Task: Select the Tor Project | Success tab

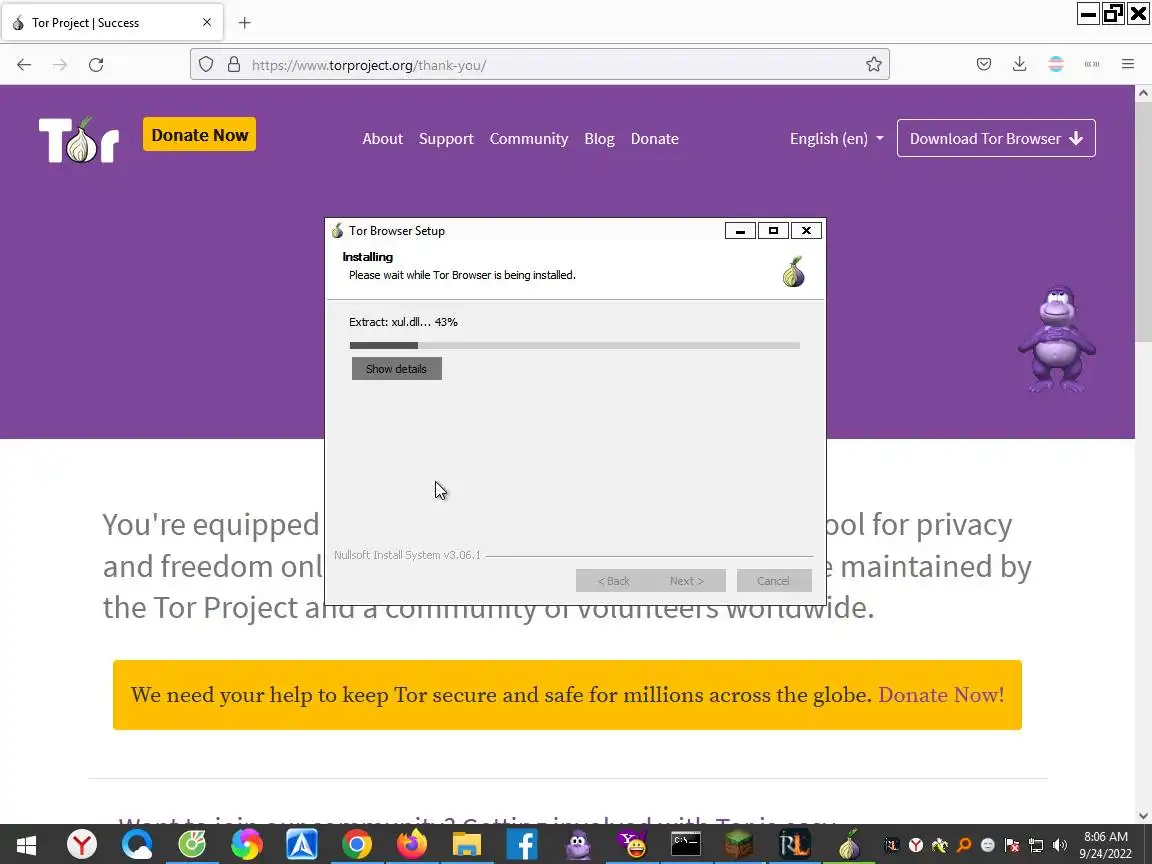Action: [112, 23]
